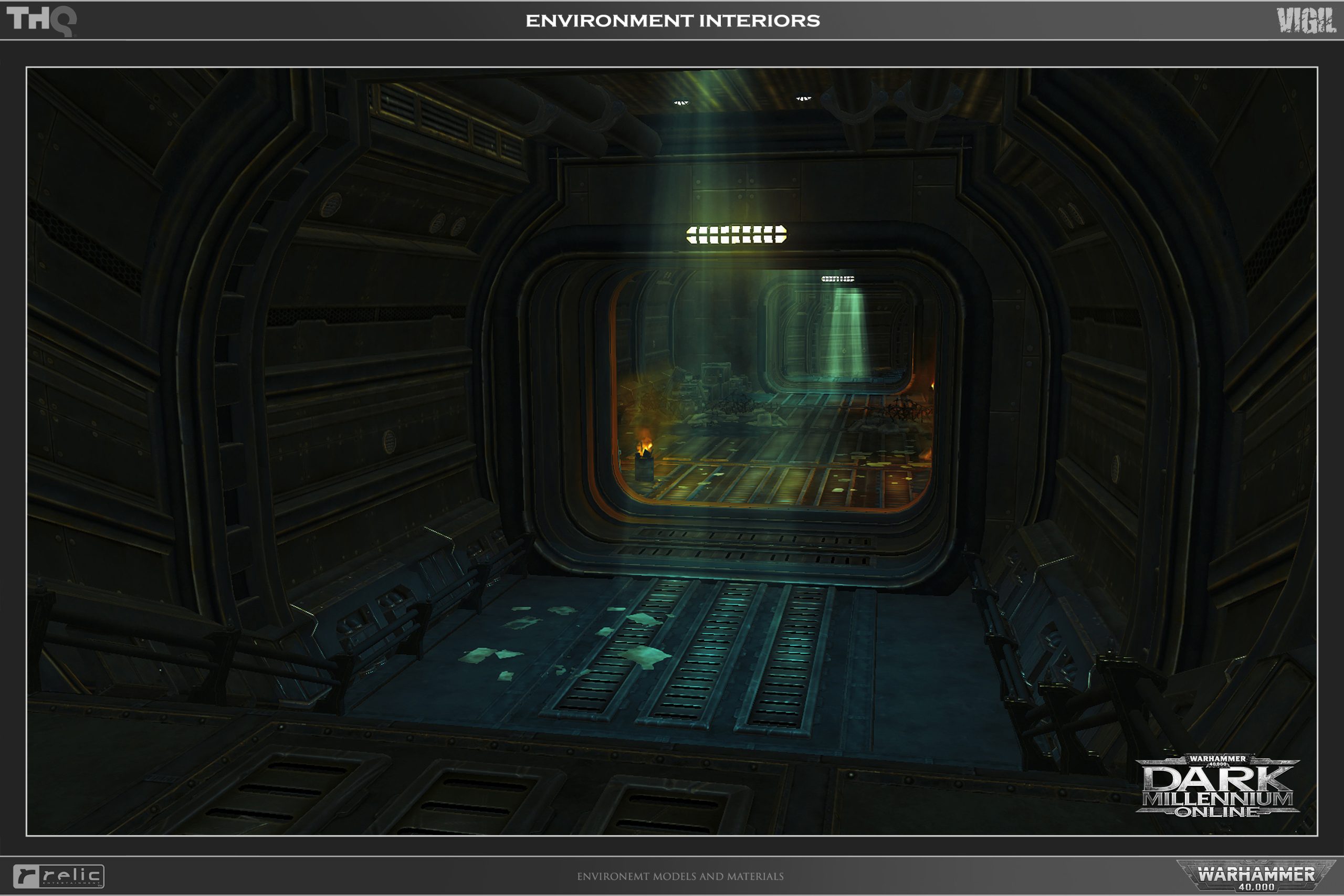Click the Relic Entertainment logo
The height and width of the screenshot is (896, 1344).
59,876
